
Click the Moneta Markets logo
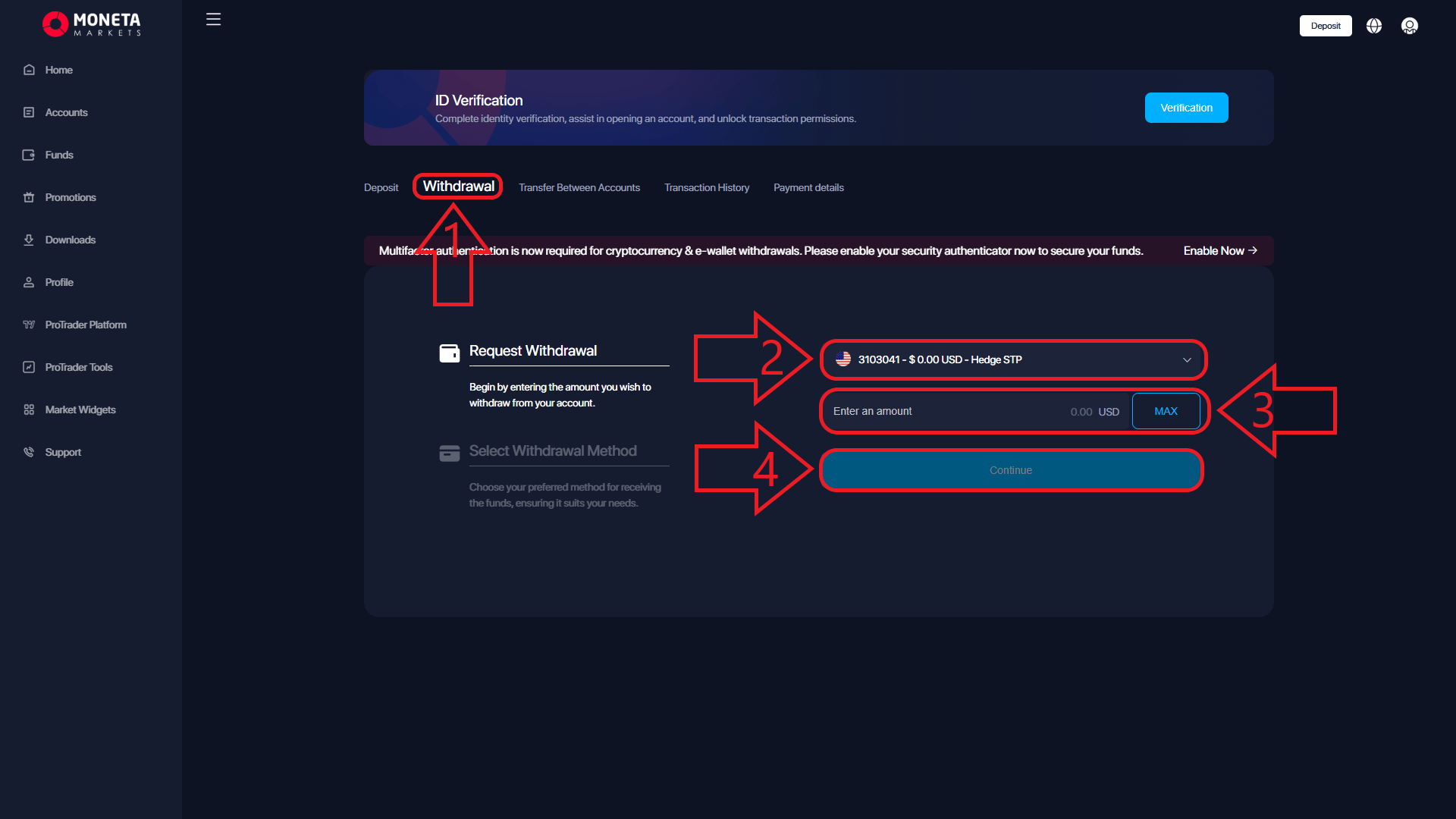[91, 24]
